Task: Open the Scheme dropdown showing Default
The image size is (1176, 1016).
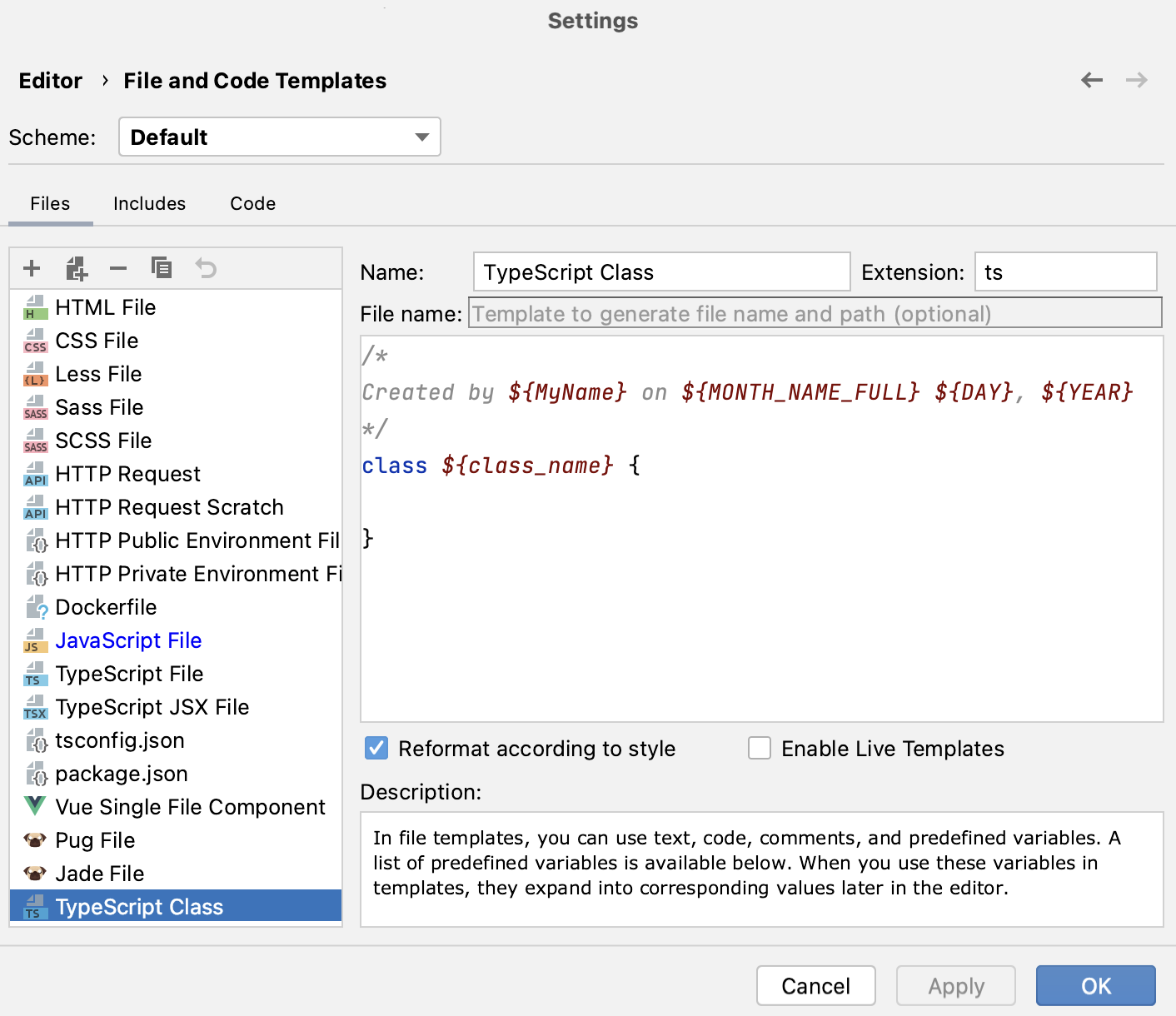Action: pos(279,137)
